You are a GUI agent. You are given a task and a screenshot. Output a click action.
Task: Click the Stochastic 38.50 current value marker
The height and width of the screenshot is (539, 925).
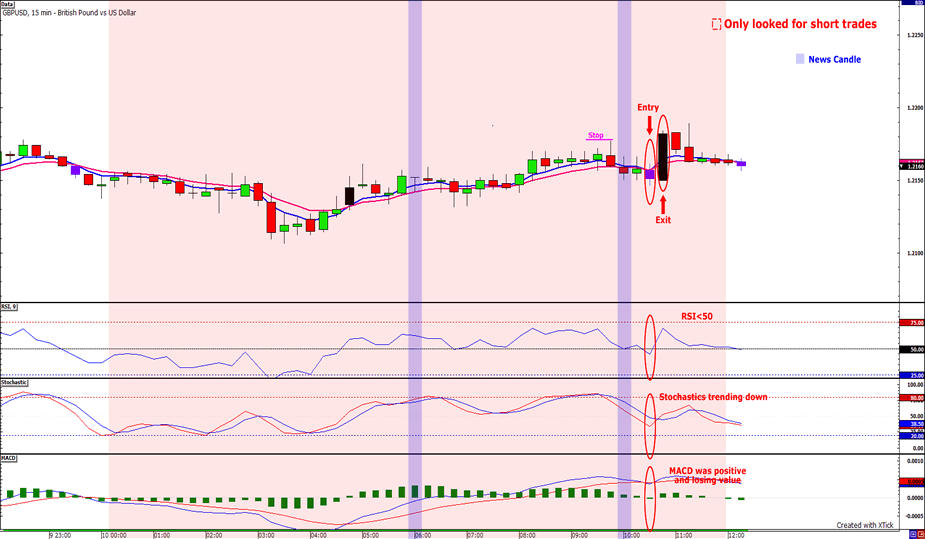911,424
